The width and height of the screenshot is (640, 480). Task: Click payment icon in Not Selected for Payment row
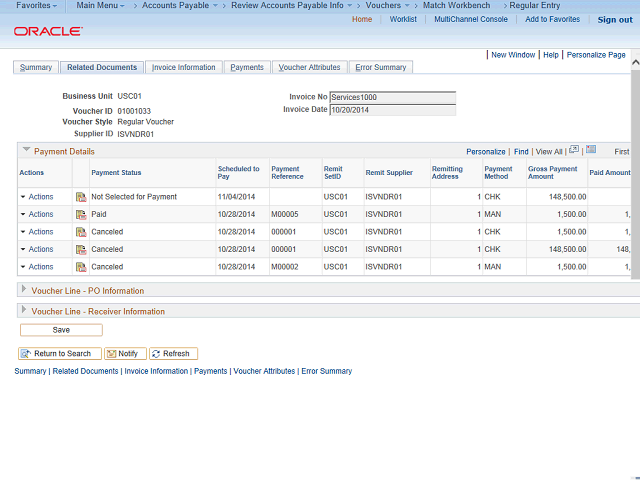(80, 198)
